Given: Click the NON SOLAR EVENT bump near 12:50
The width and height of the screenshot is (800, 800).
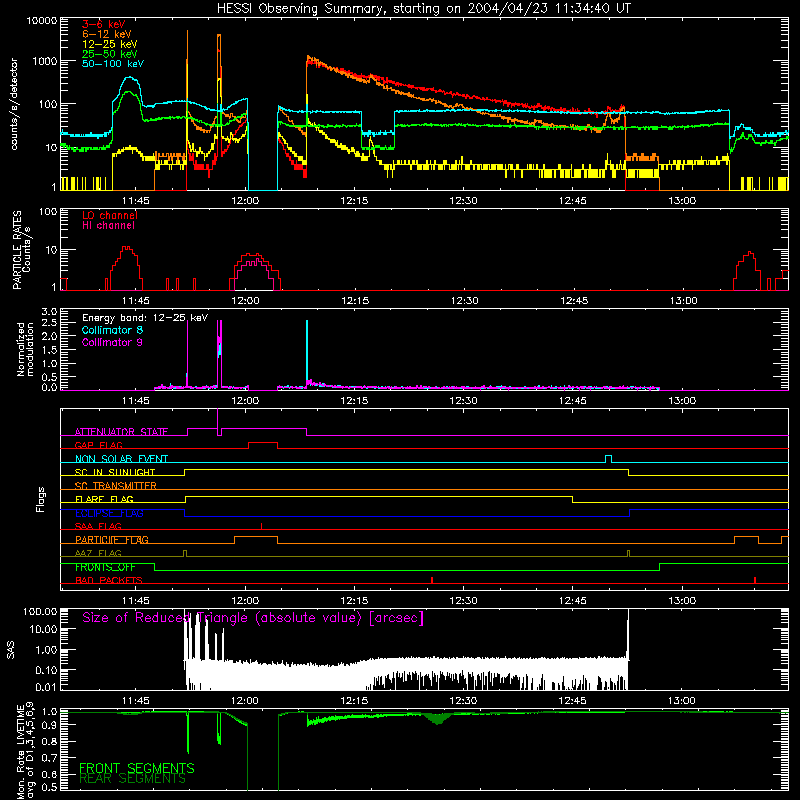Looking at the screenshot, I should click(608, 459).
